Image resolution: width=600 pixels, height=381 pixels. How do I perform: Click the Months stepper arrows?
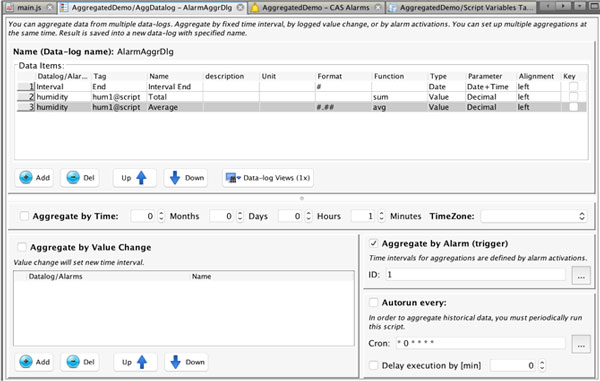161,216
